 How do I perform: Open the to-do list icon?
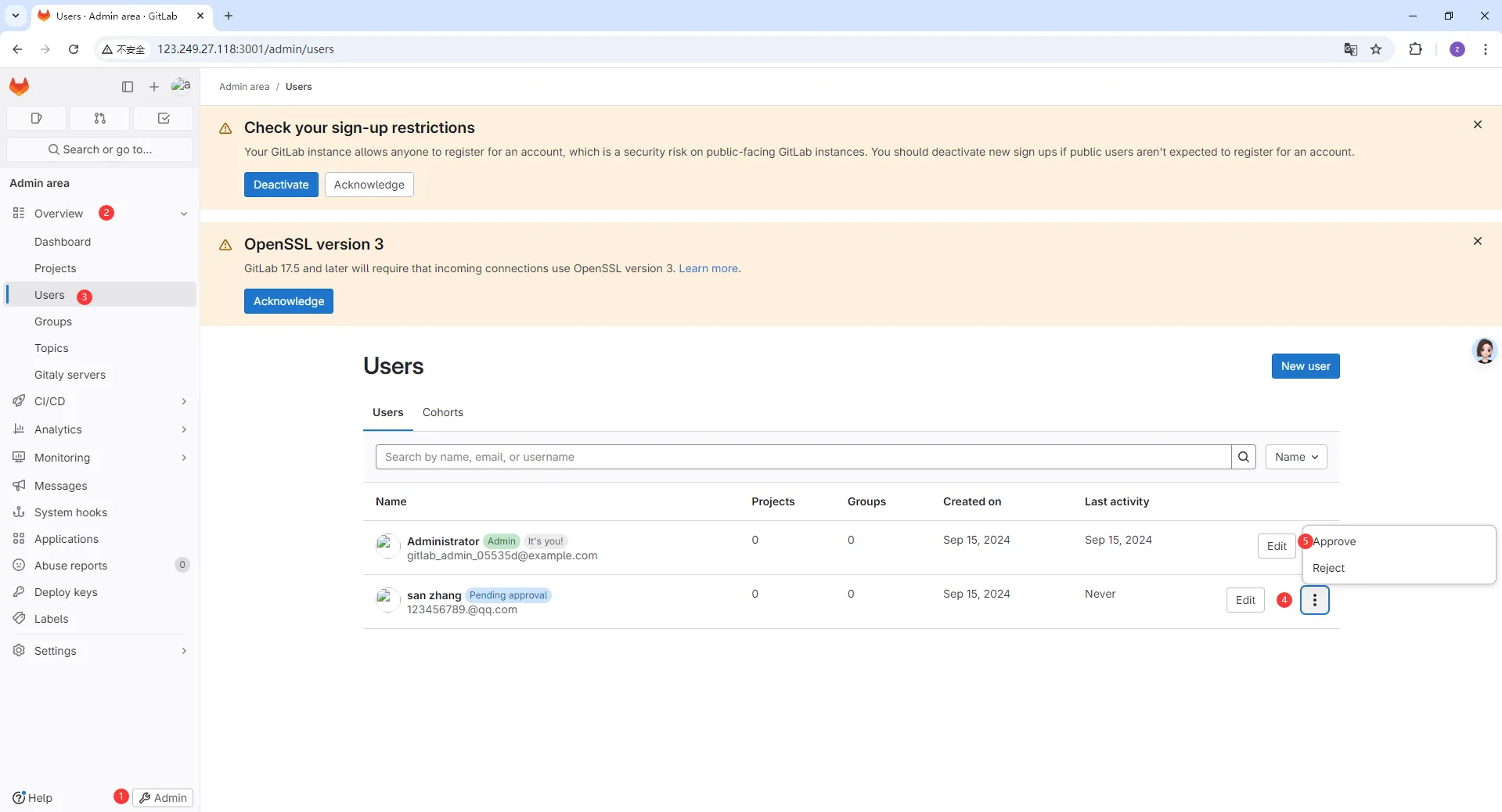(x=164, y=118)
